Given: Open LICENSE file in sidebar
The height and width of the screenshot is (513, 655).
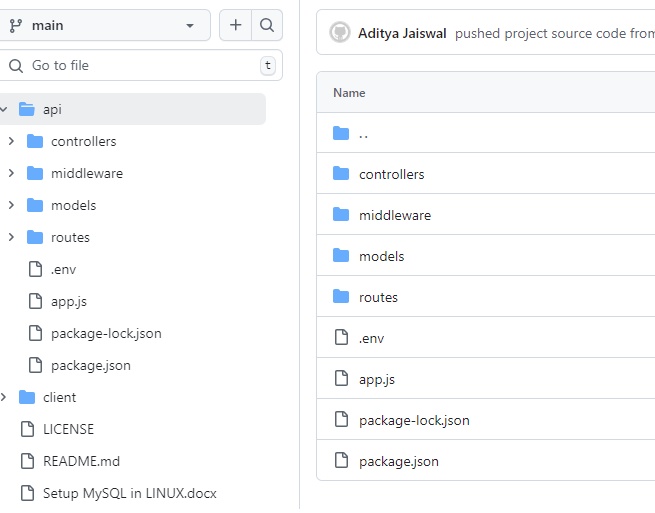Looking at the screenshot, I should 68,429.
